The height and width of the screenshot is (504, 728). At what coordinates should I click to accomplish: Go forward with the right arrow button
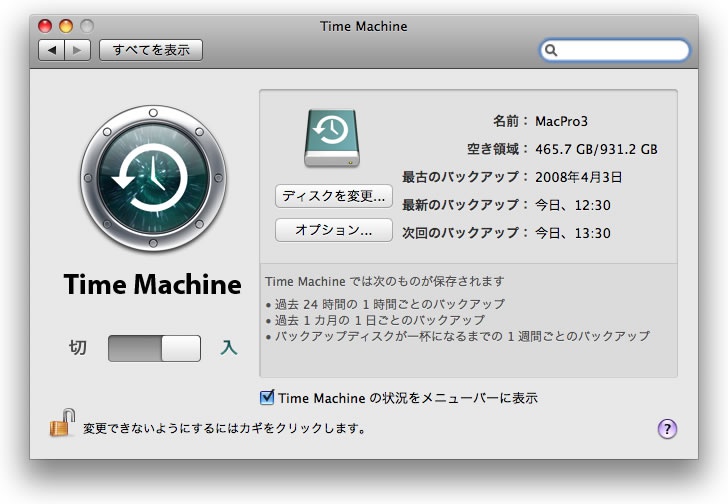(78, 50)
